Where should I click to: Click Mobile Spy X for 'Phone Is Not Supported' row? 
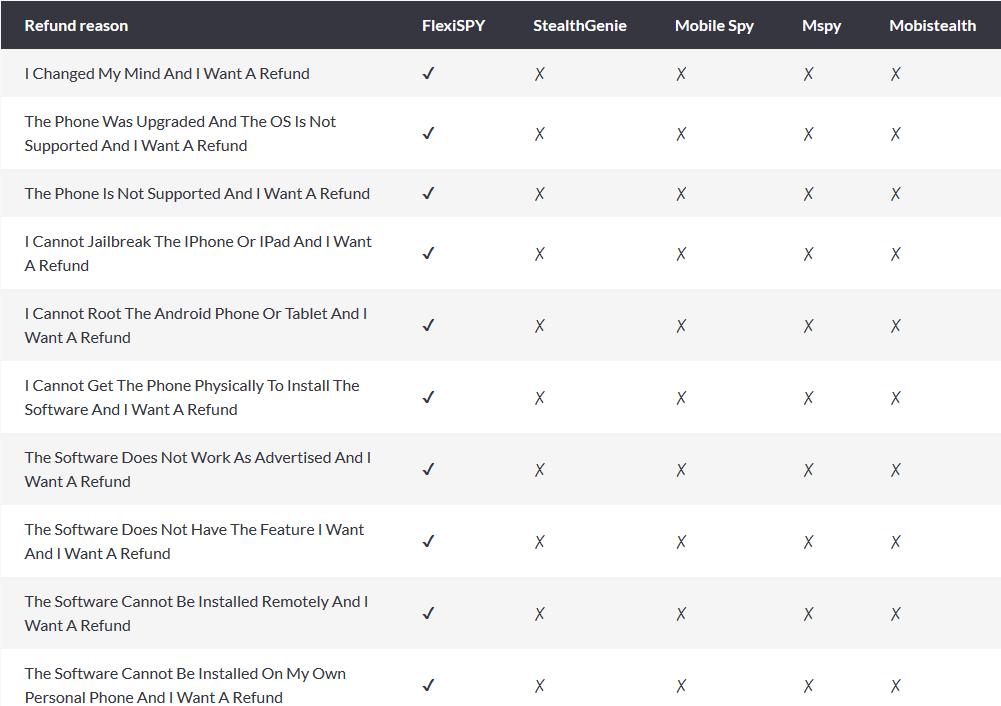[x=681, y=193]
